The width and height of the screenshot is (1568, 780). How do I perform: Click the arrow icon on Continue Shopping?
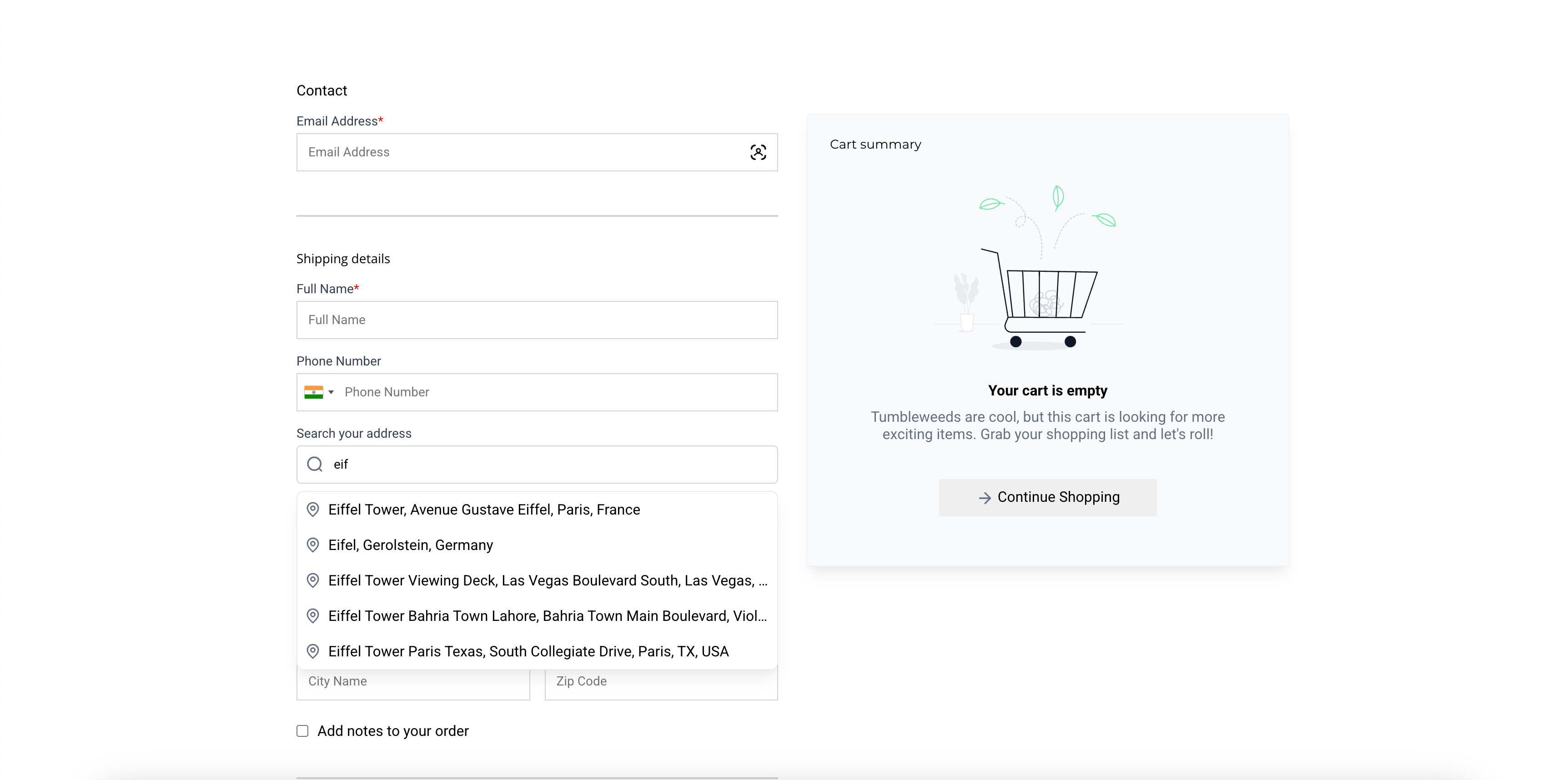[984, 498]
